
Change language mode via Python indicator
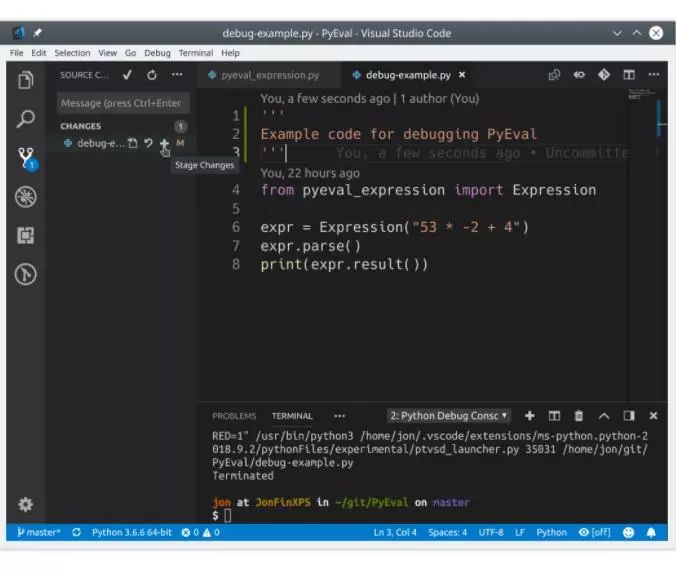551,532
